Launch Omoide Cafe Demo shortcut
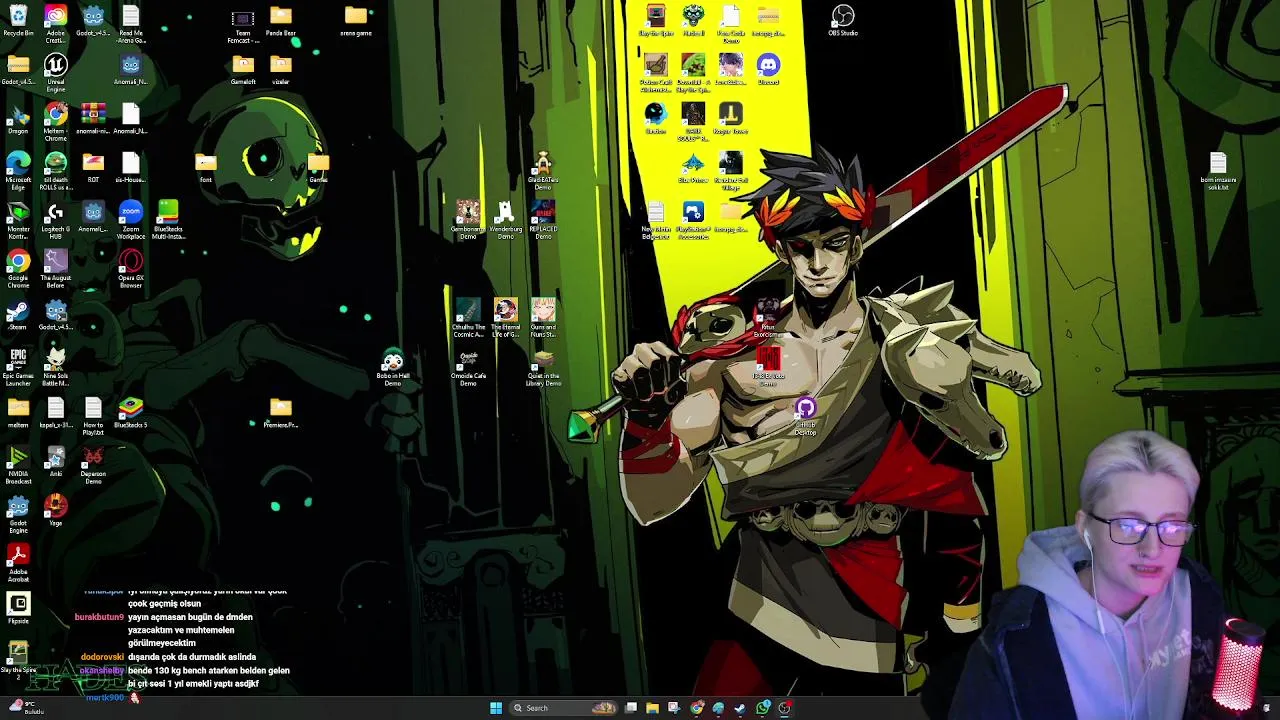 click(x=468, y=367)
